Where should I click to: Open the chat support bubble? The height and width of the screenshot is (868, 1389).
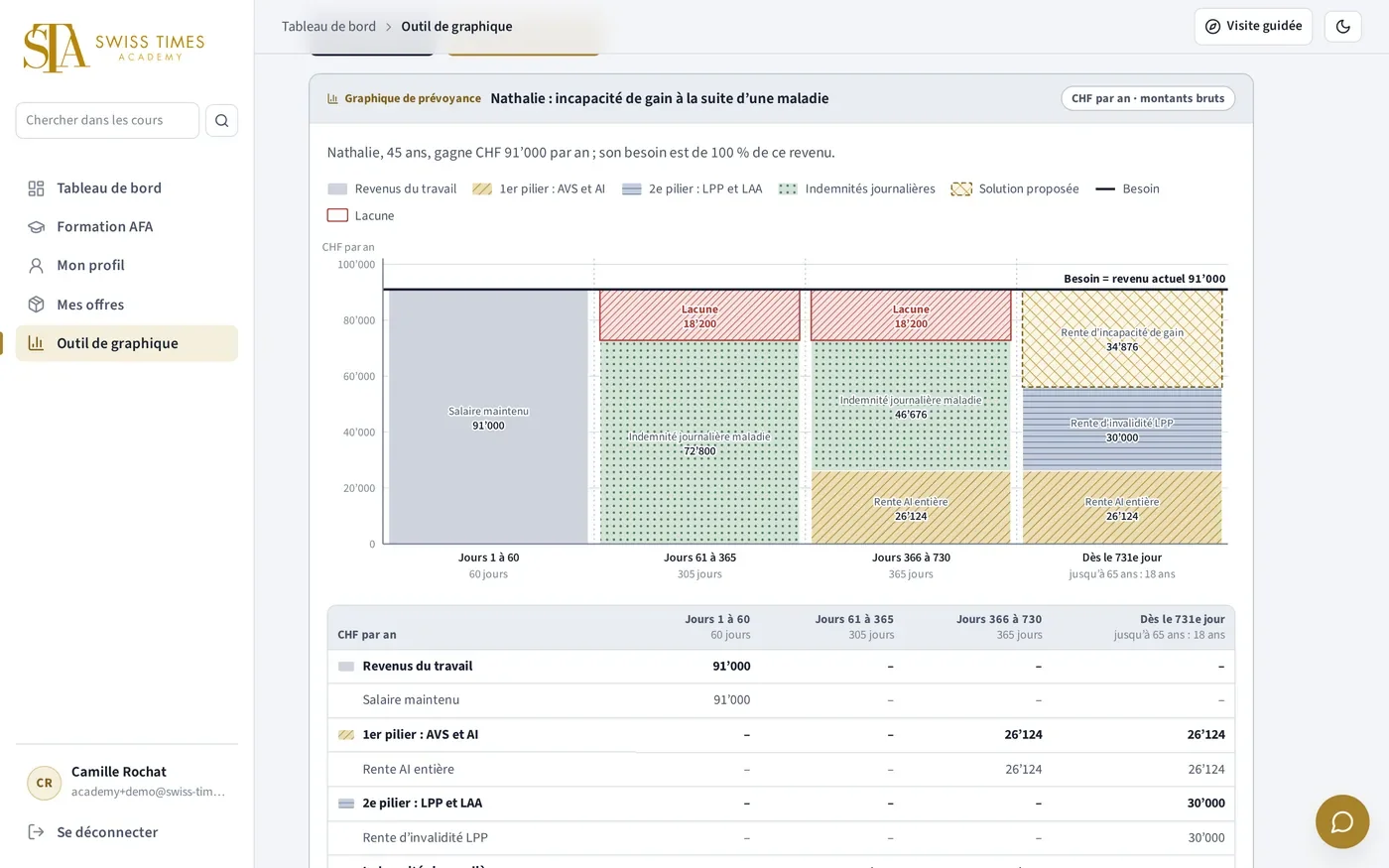coord(1342,821)
